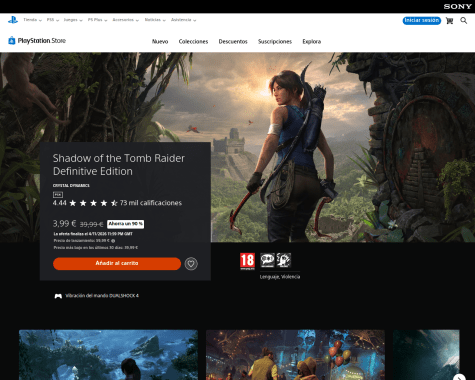Image resolution: width=475 pixels, height=380 pixels.
Task: Click the 3,99 € current price
Action: point(64,224)
